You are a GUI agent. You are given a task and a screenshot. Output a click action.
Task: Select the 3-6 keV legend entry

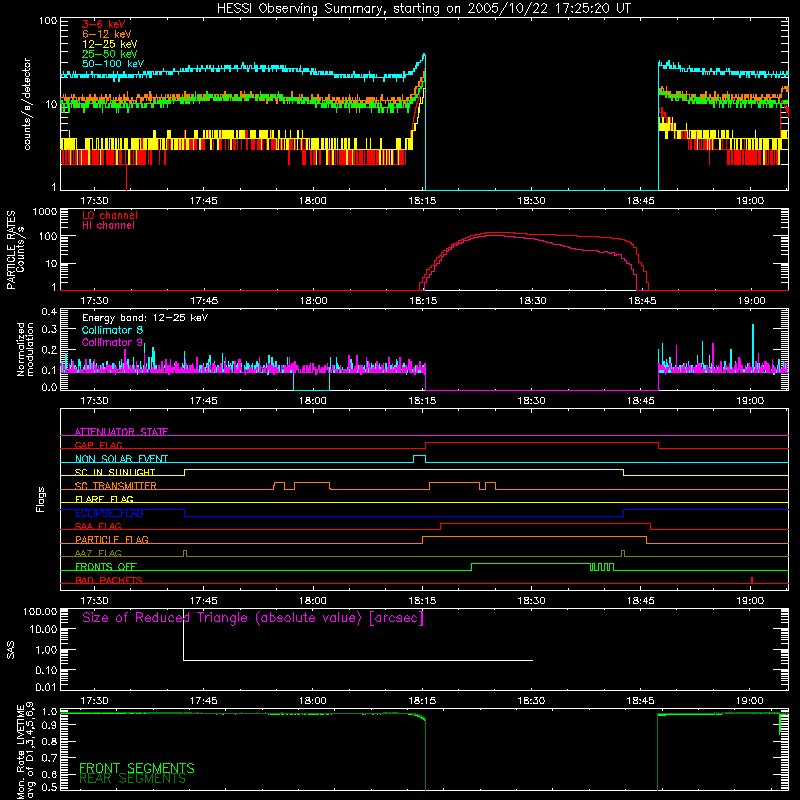(104, 24)
